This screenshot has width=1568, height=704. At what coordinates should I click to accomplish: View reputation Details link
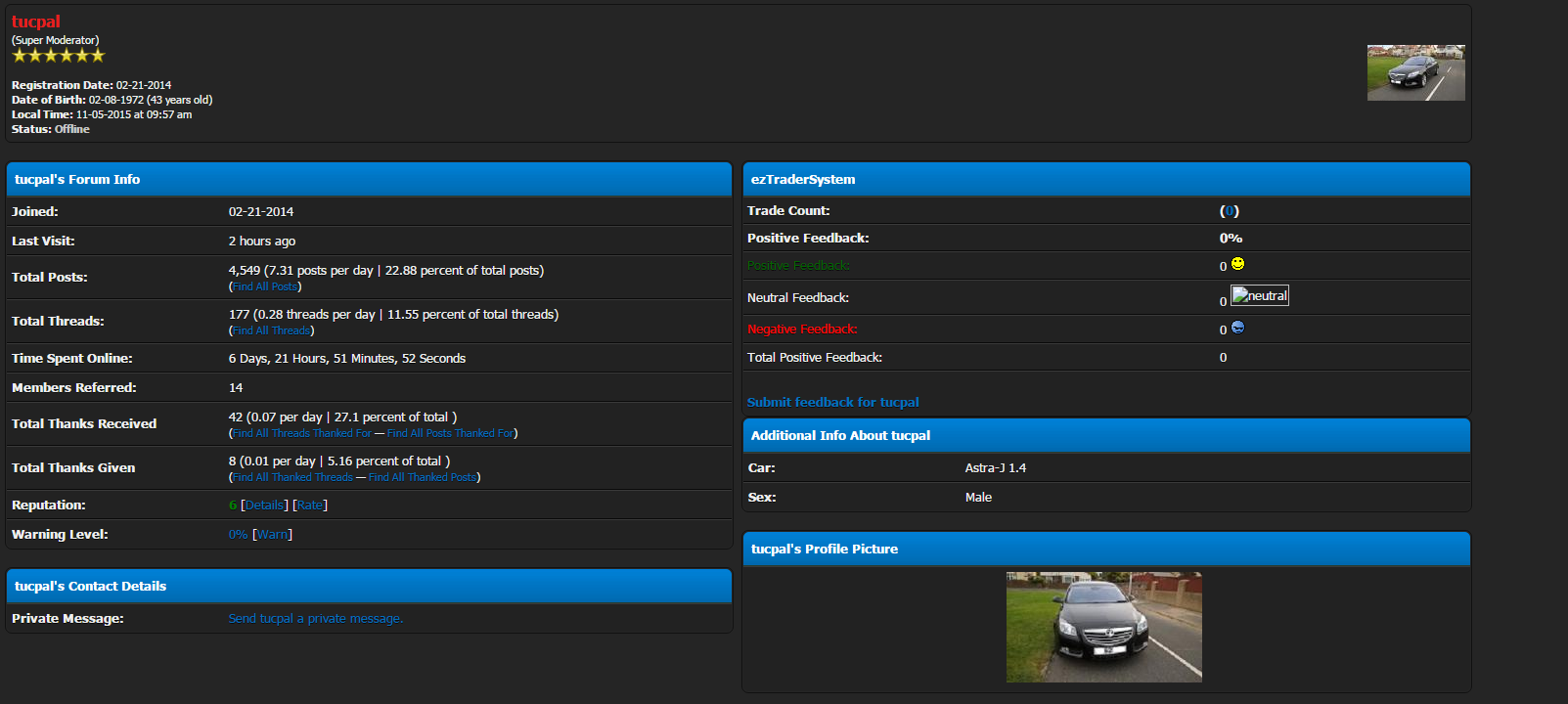coord(264,506)
